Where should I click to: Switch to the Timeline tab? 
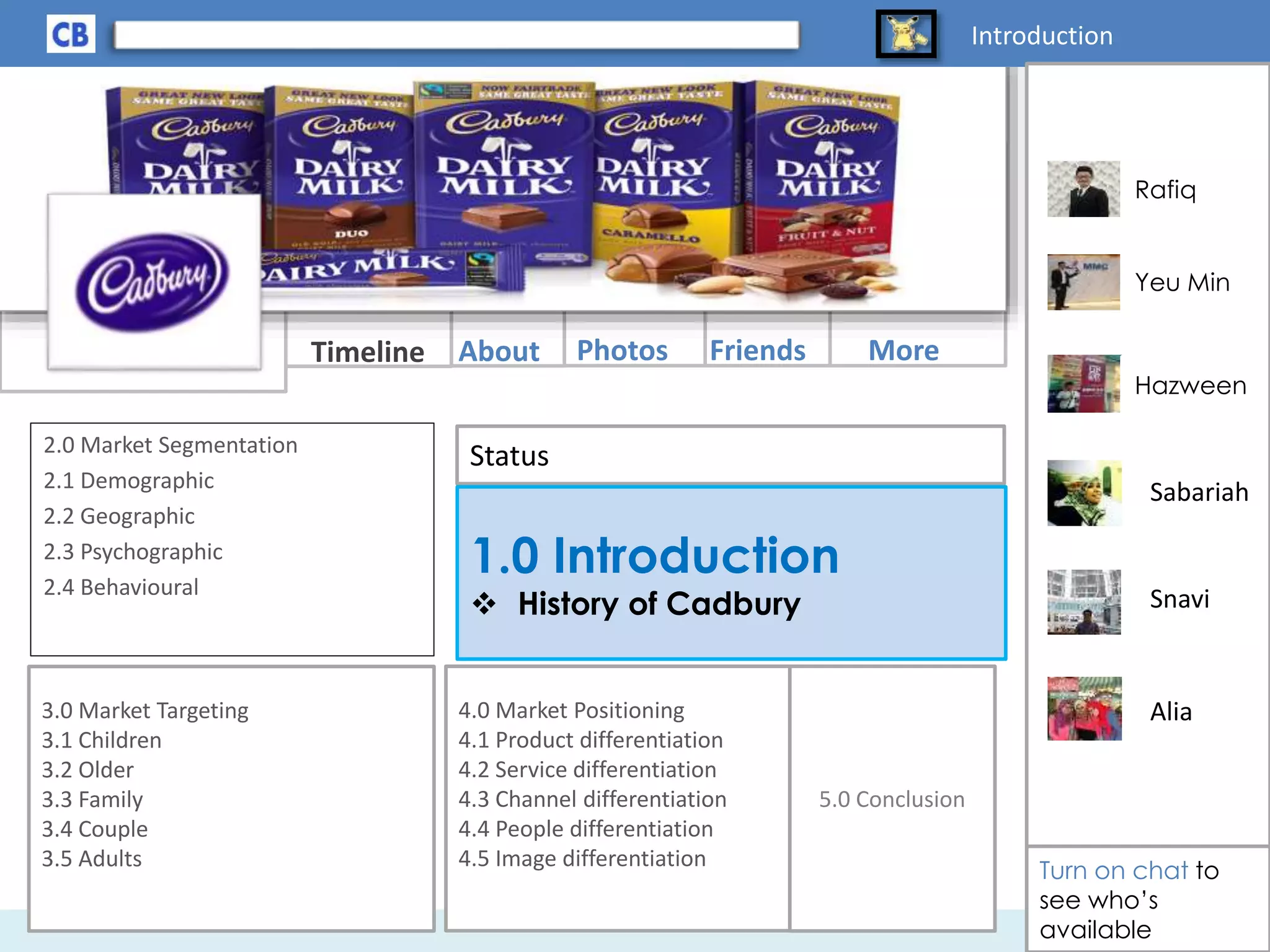pyautogui.click(x=367, y=351)
